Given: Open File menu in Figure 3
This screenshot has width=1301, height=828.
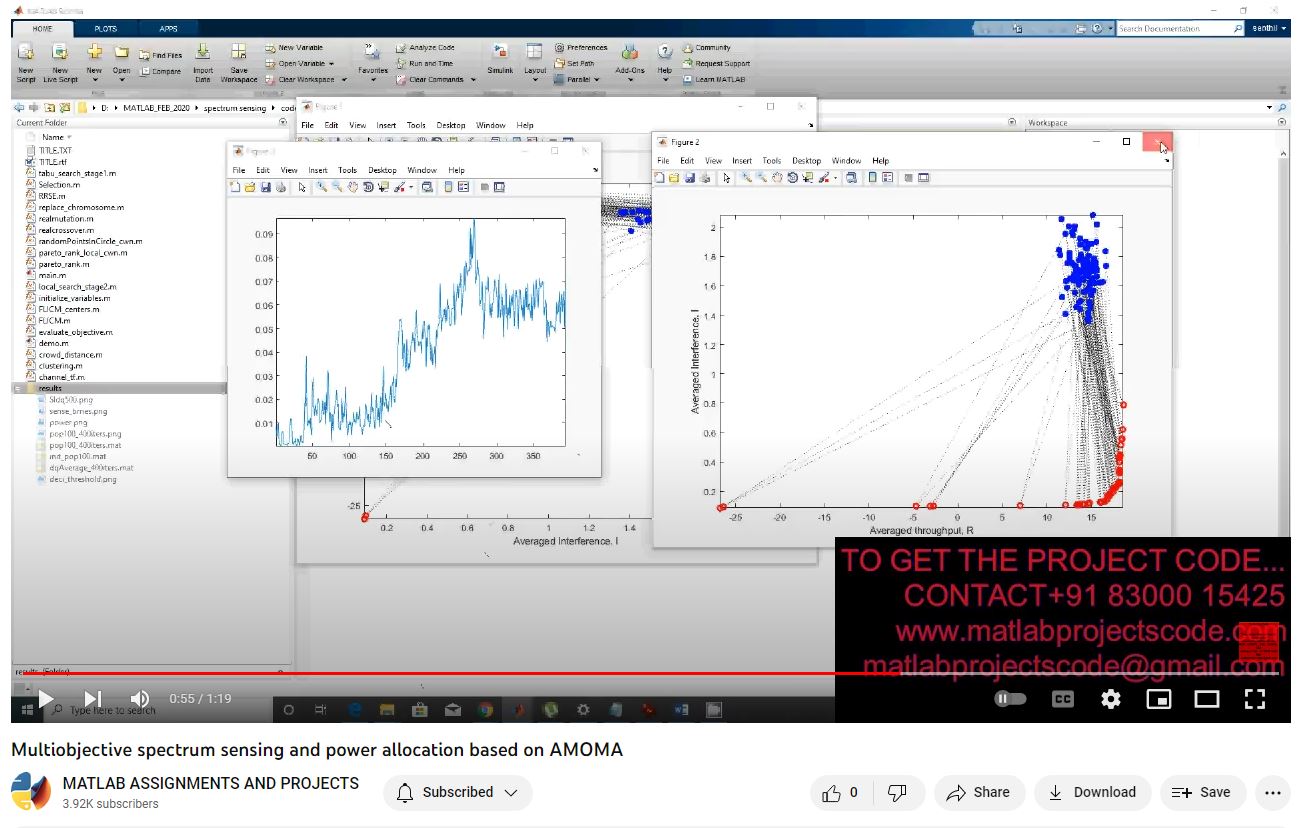Looking at the screenshot, I should pyautogui.click(x=239, y=171).
